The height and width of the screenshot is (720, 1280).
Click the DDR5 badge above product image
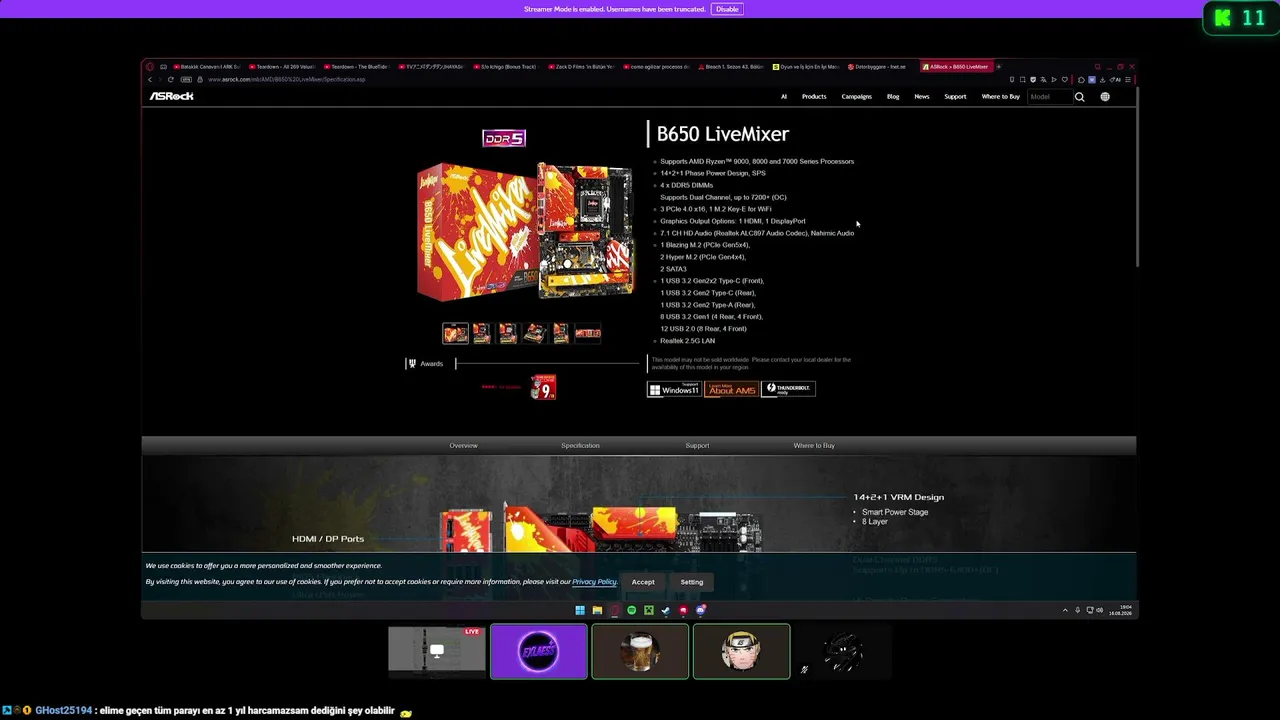(x=504, y=138)
